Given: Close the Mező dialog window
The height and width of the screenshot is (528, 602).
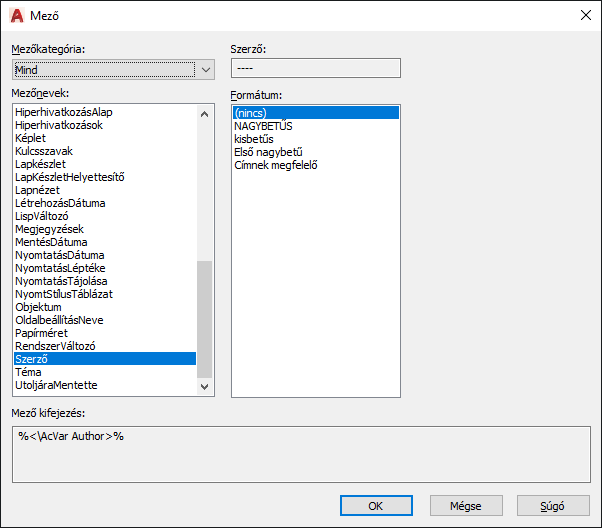Looking at the screenshot, I should point(585,15).
